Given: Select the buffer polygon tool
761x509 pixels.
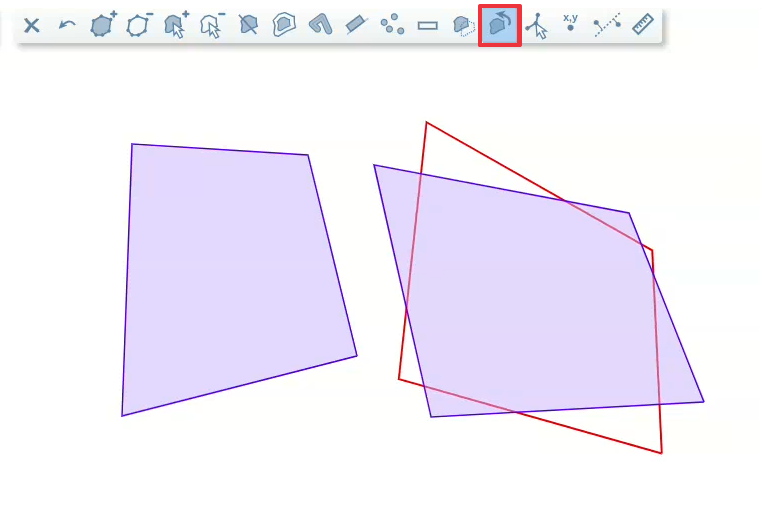Looking at the screenshot, I should (x=284, y=25).
